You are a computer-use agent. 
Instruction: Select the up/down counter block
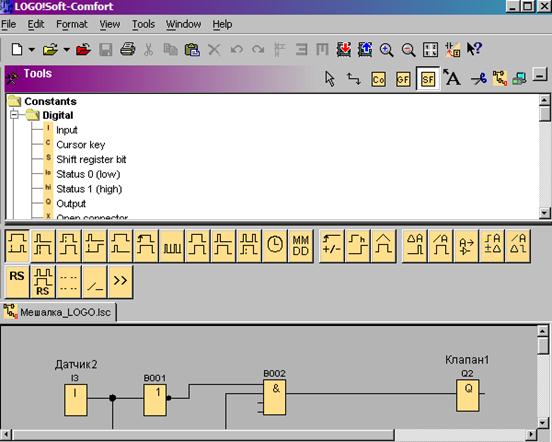[x=332, y=245]
